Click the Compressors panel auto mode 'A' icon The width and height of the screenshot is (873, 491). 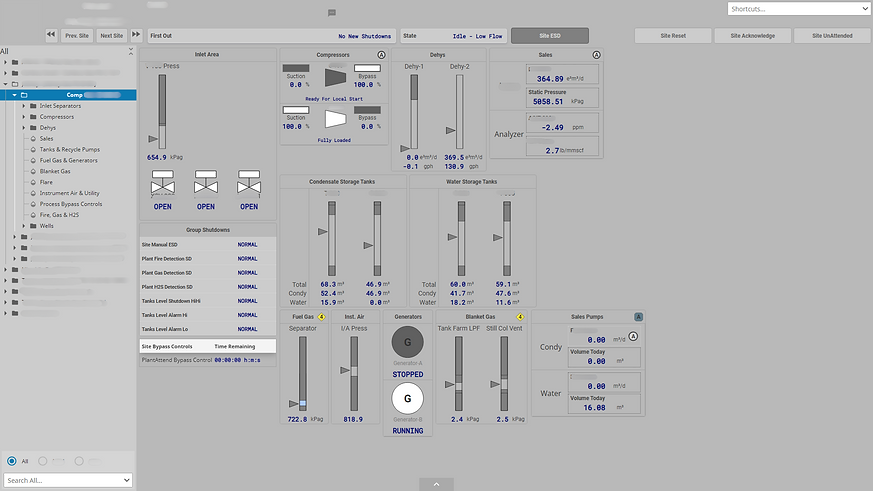381,55
